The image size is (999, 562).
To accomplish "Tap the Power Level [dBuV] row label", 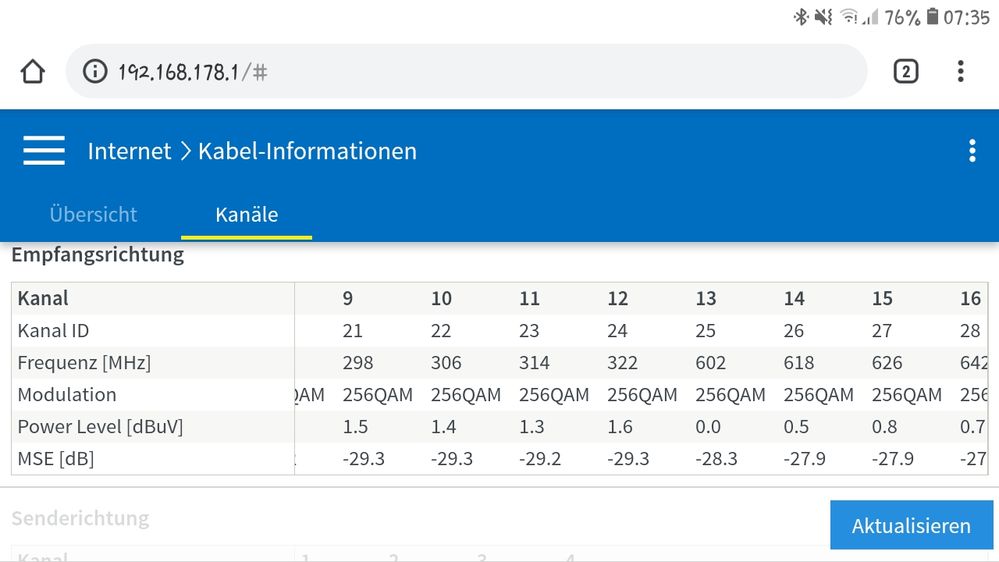I will (x=100, y=426).
